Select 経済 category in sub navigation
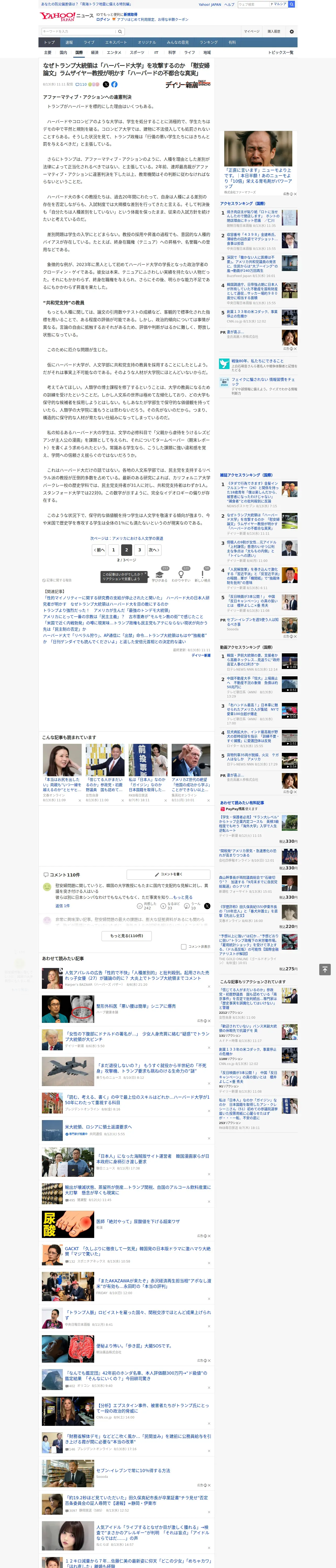 [94, 52]
